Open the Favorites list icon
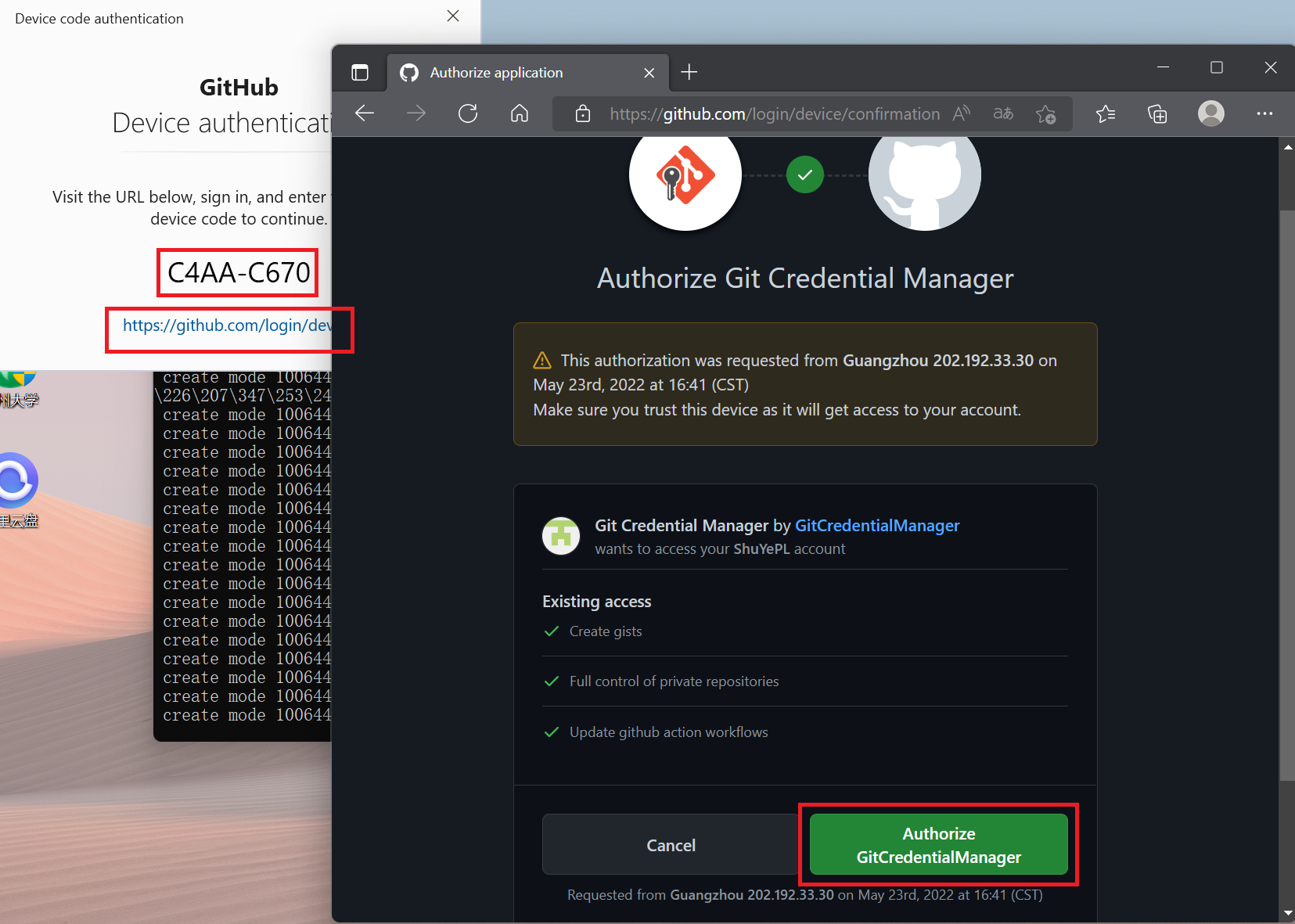 coord(1106,114)
